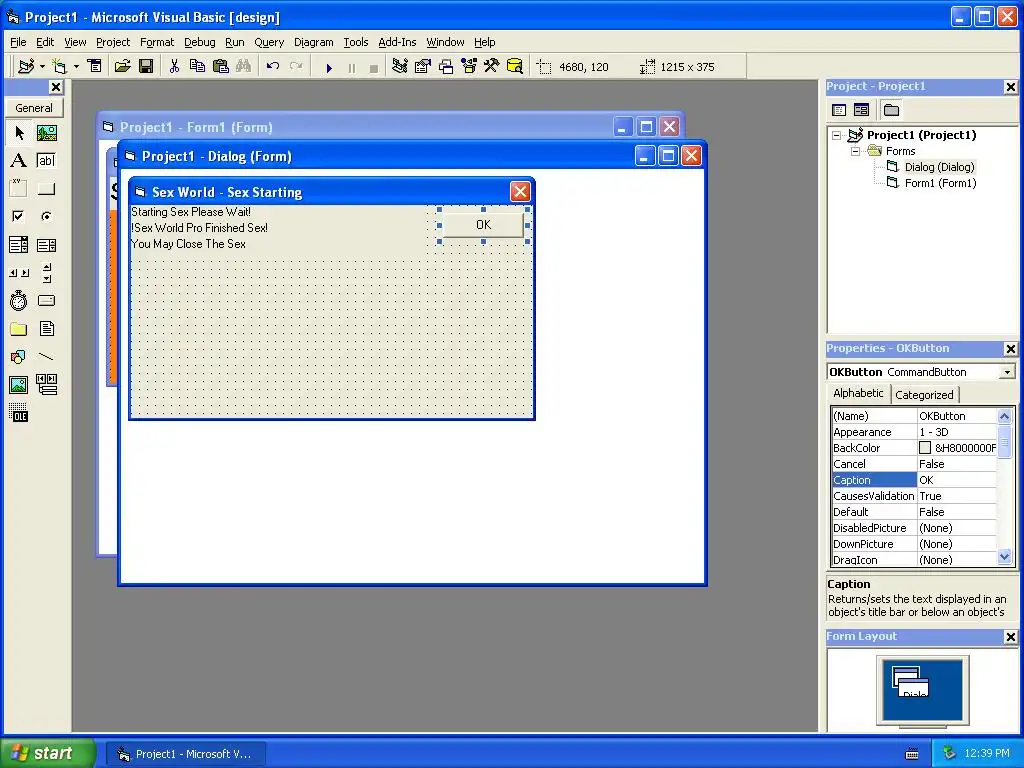Click the Undo toolbar icon
This screenshot has width=1024, height=768.
pos(273,66)
